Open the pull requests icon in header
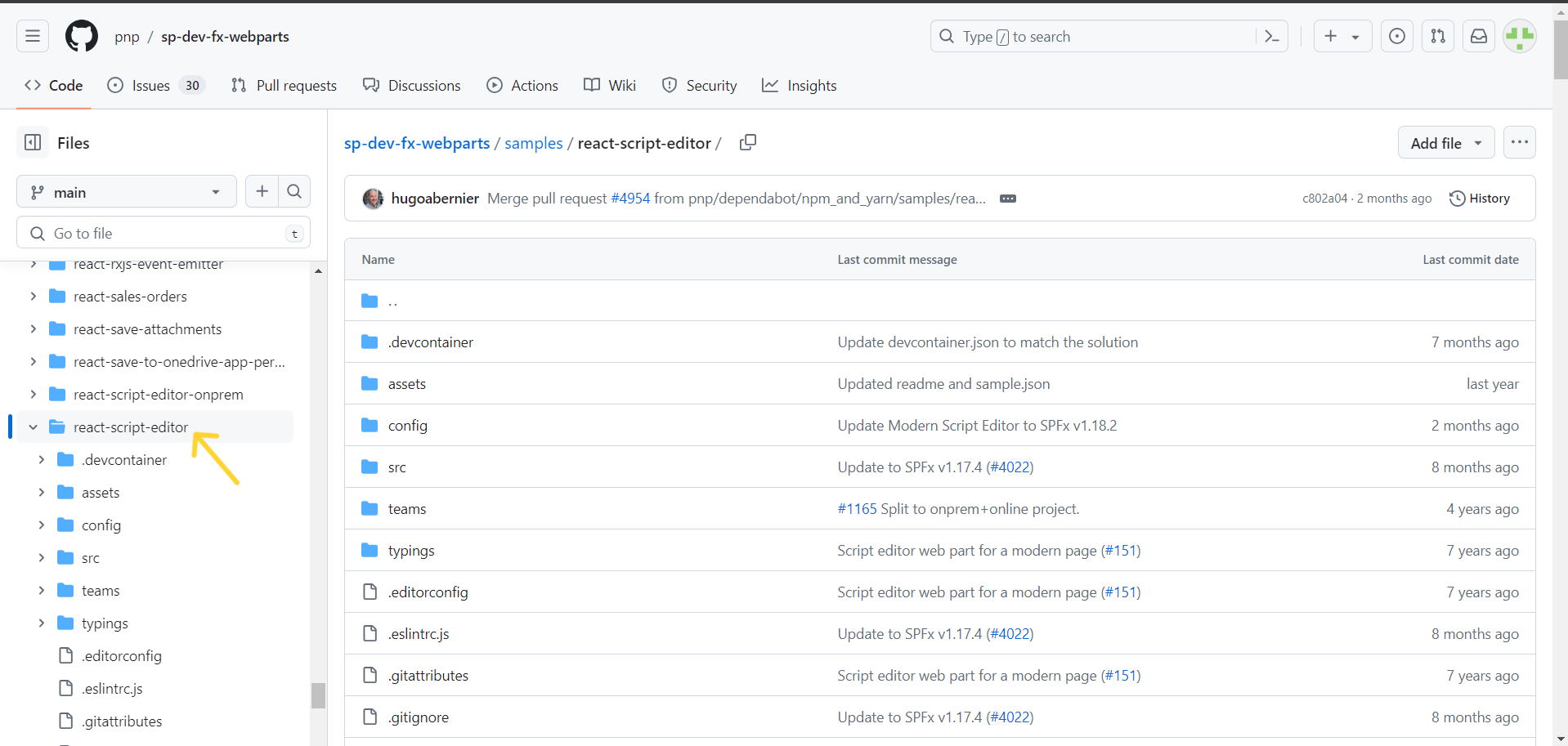Viewport: 1568px width, 746px height. tap(1437, 36)
